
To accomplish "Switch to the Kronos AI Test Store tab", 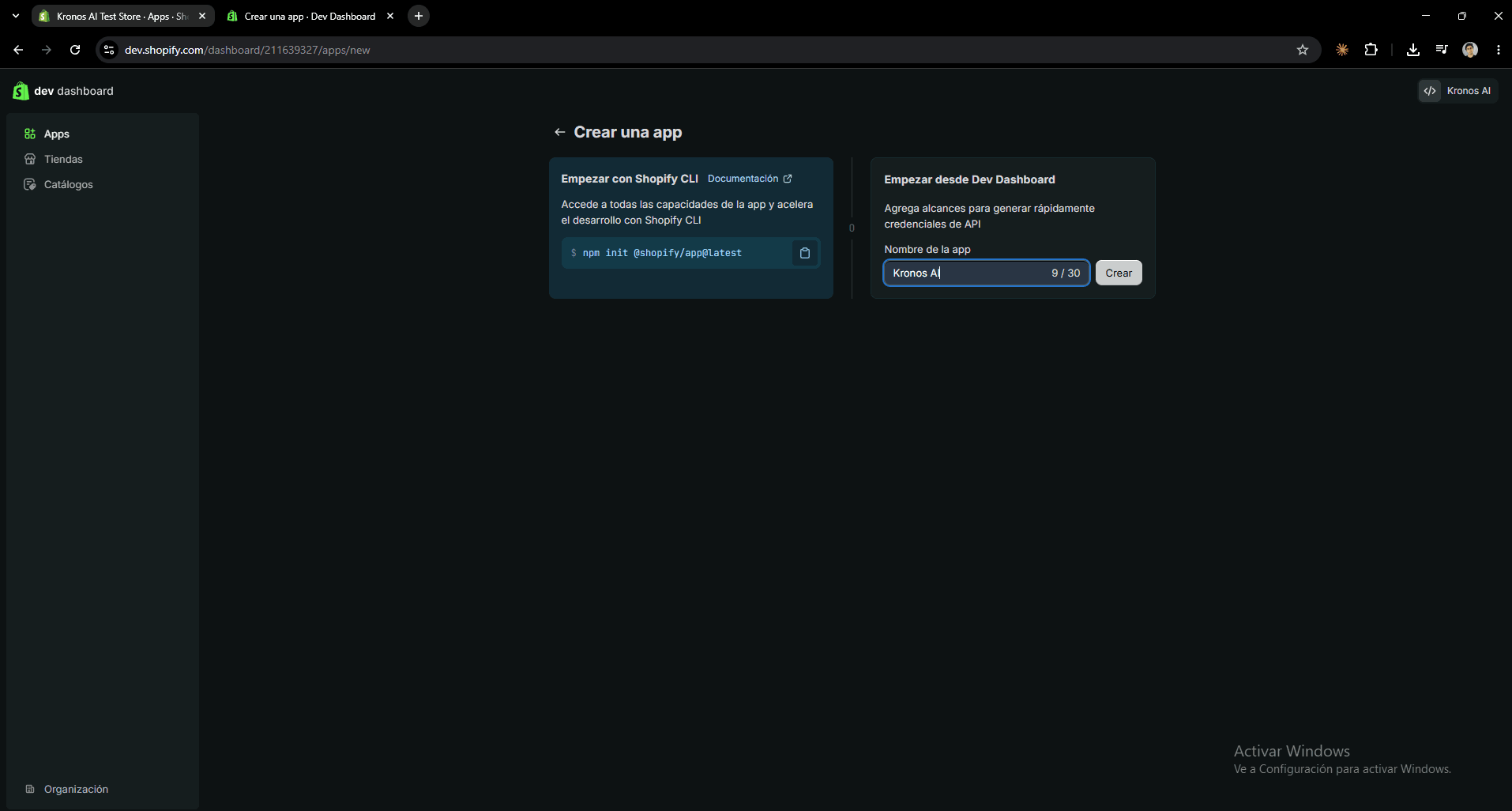I will [x=122, y=16].
